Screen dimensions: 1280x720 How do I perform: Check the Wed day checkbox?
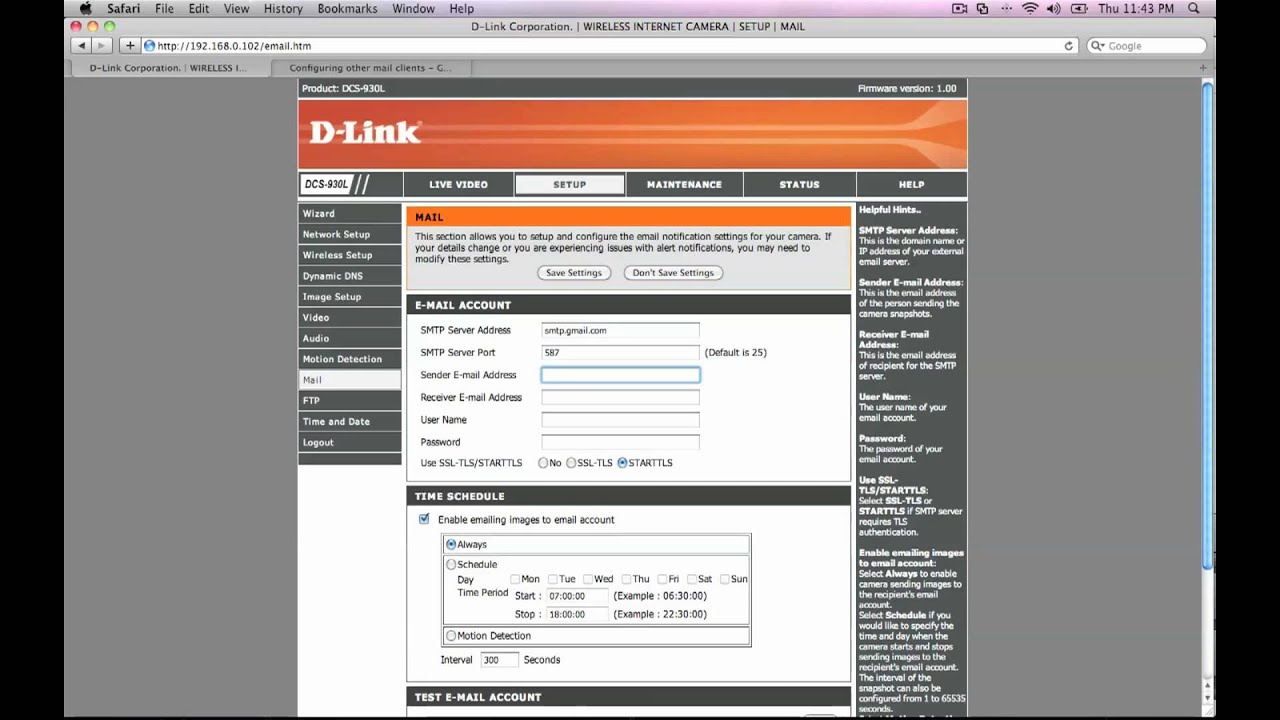589,579
